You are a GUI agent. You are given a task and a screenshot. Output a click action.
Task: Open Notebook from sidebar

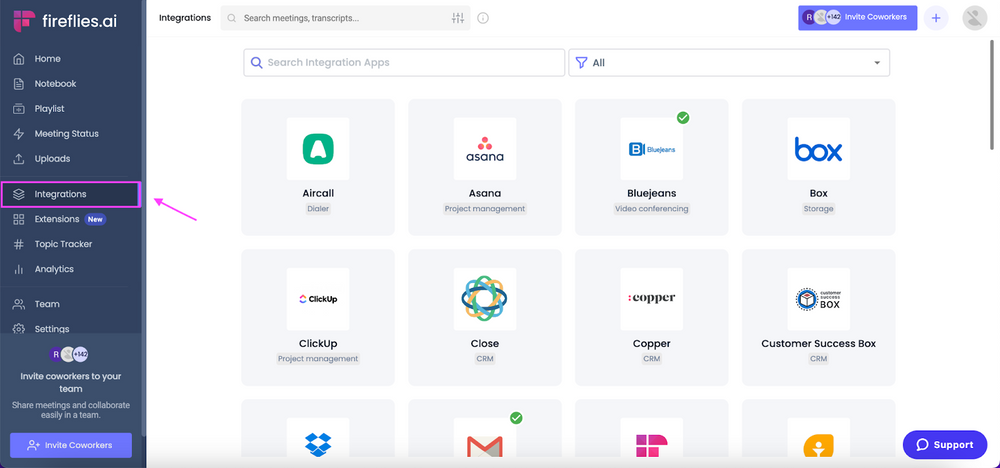(55, 84)
